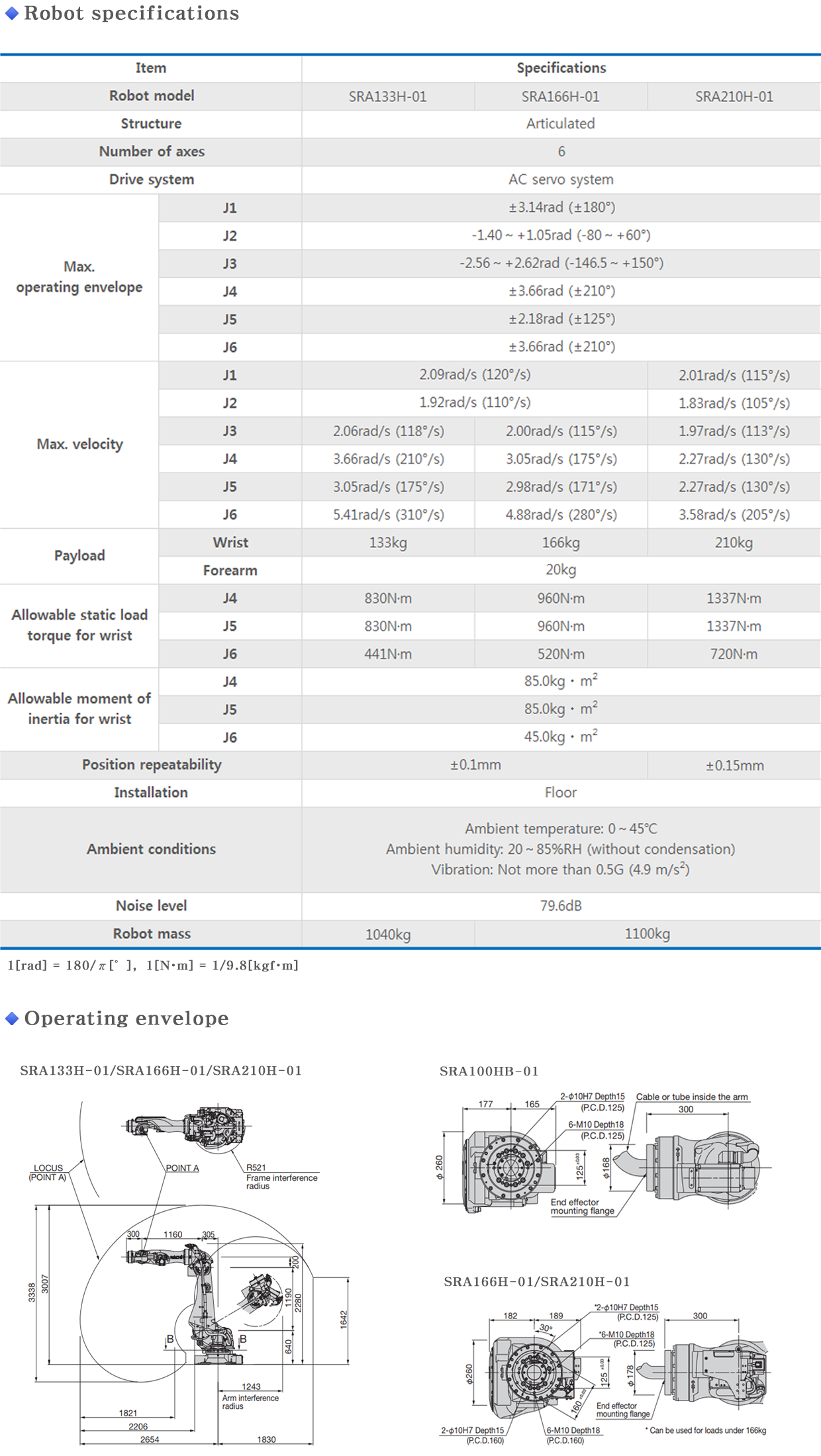Image resolution: width=821 pixels, height=1456 pixels.
Task: Click the '166kg' wrist payload cell
Action: (561, 543)
